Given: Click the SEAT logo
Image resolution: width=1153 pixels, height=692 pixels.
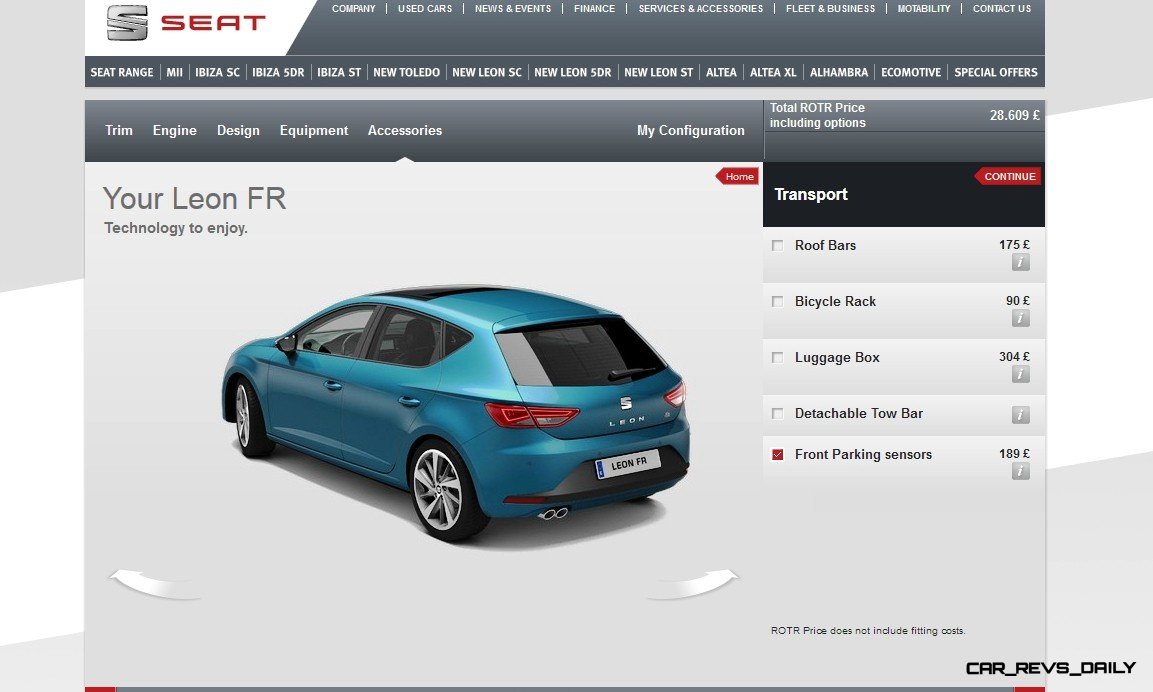Looking at the screenshot, I should click(x=185, y=23).
